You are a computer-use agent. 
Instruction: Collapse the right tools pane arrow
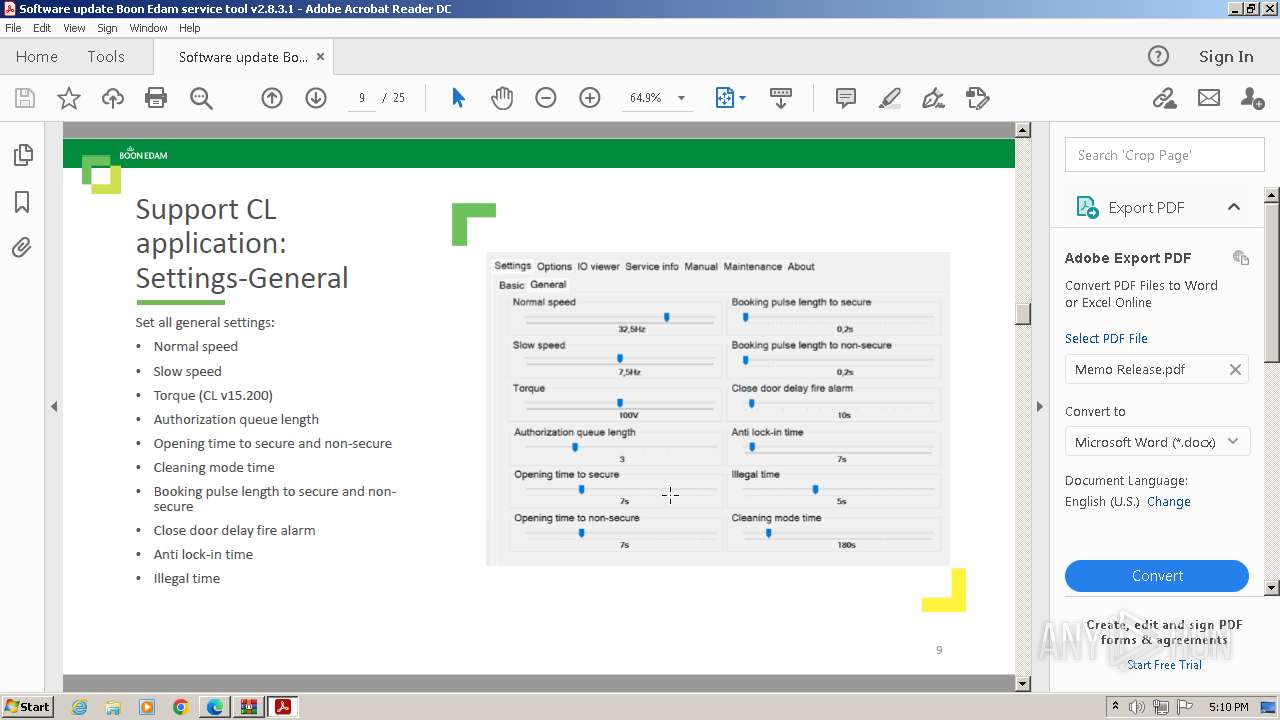click(1039, 407)
